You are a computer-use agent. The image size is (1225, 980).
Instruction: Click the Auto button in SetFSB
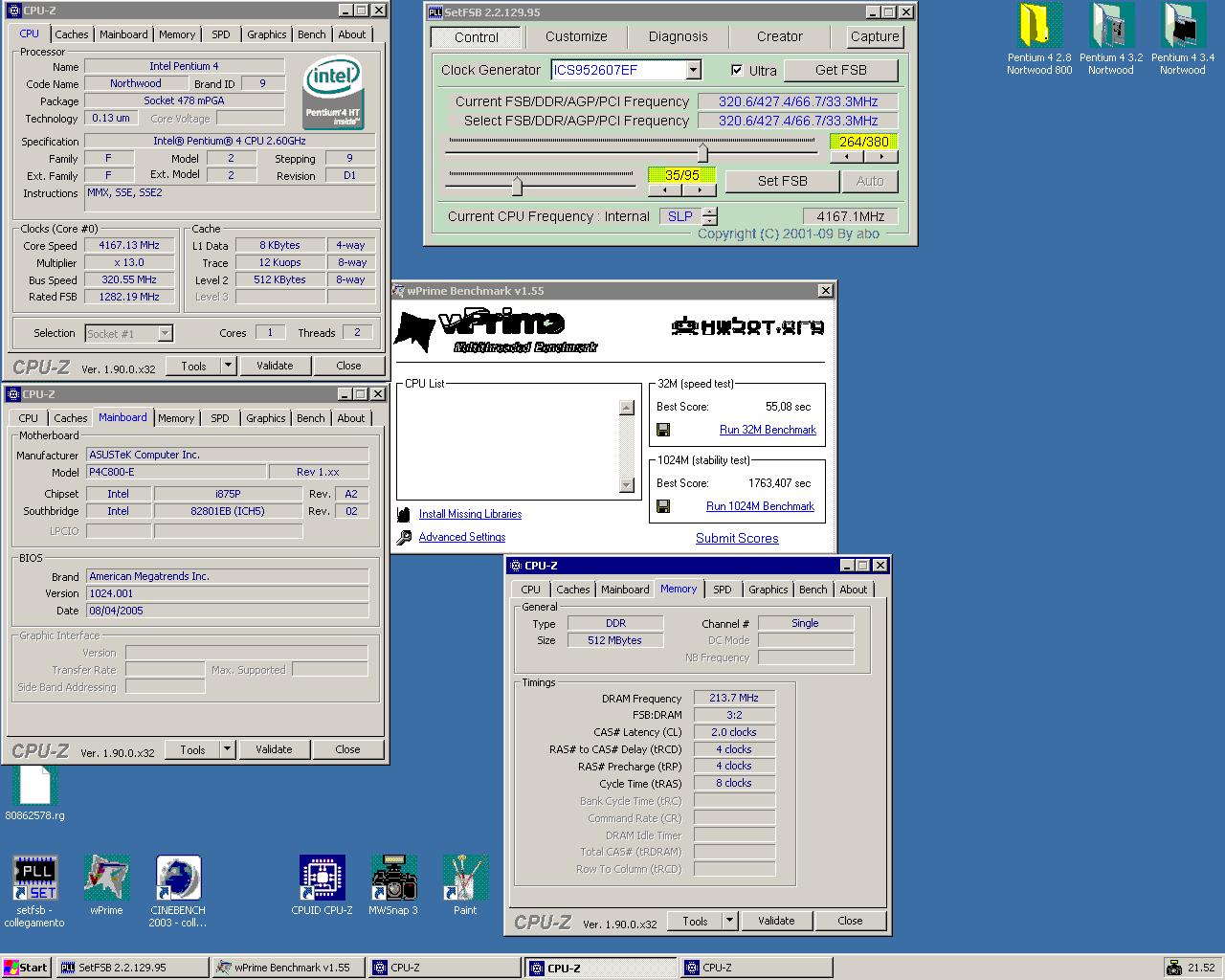pos(870,181)
